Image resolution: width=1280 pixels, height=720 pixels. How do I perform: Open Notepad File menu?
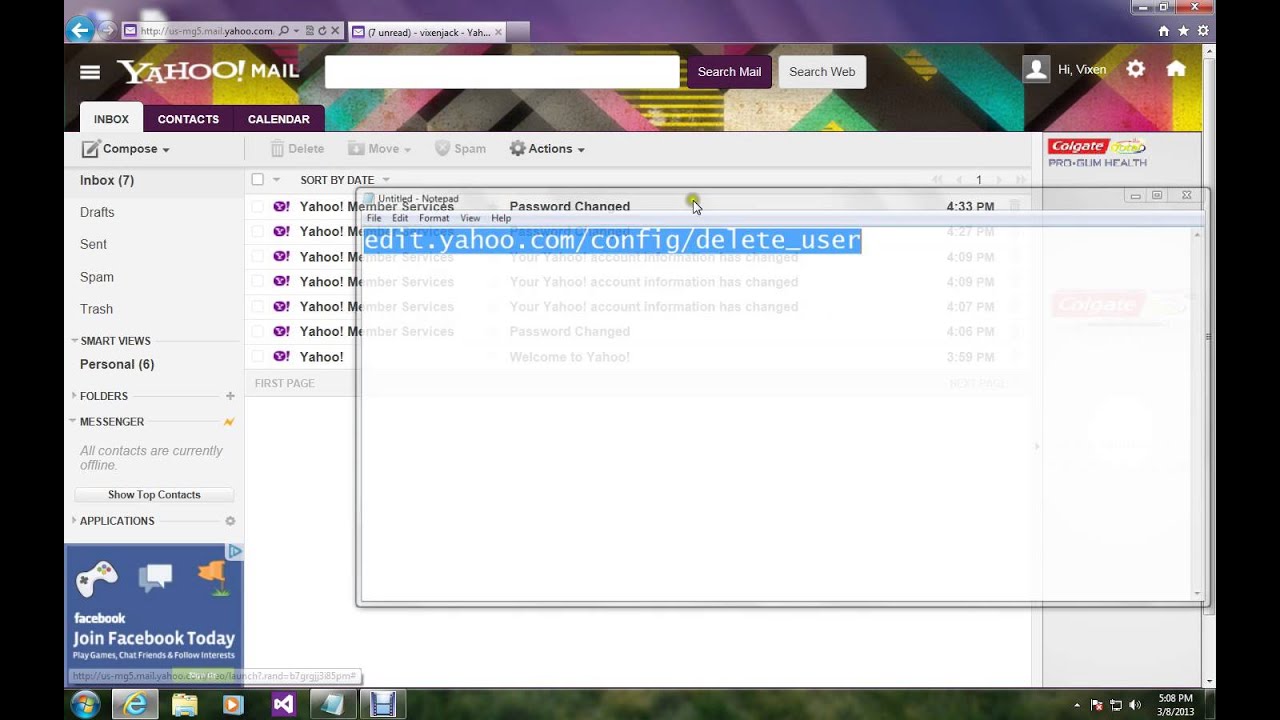374,218
